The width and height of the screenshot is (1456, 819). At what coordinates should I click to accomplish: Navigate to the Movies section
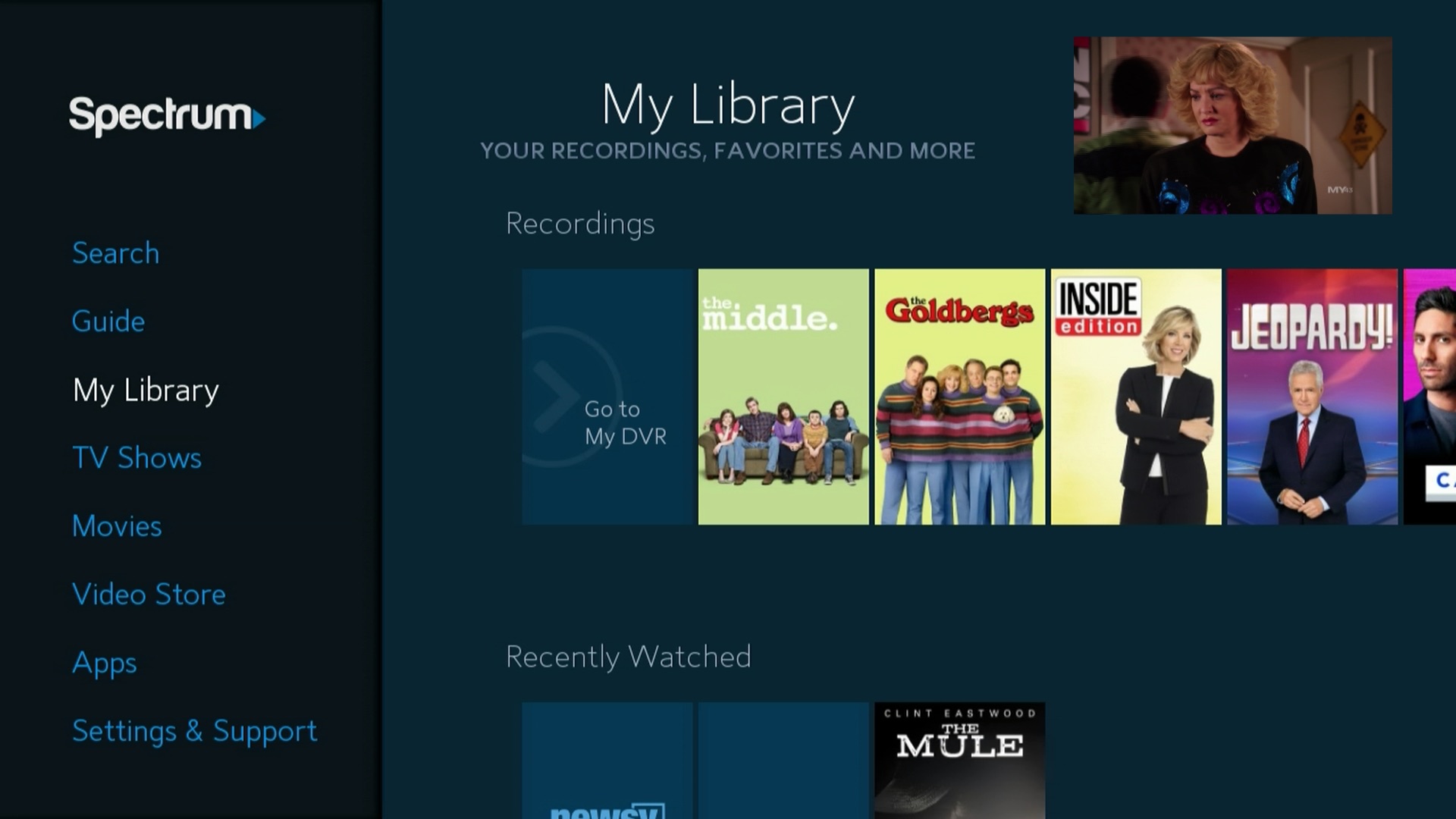click(x=116, y=525)
